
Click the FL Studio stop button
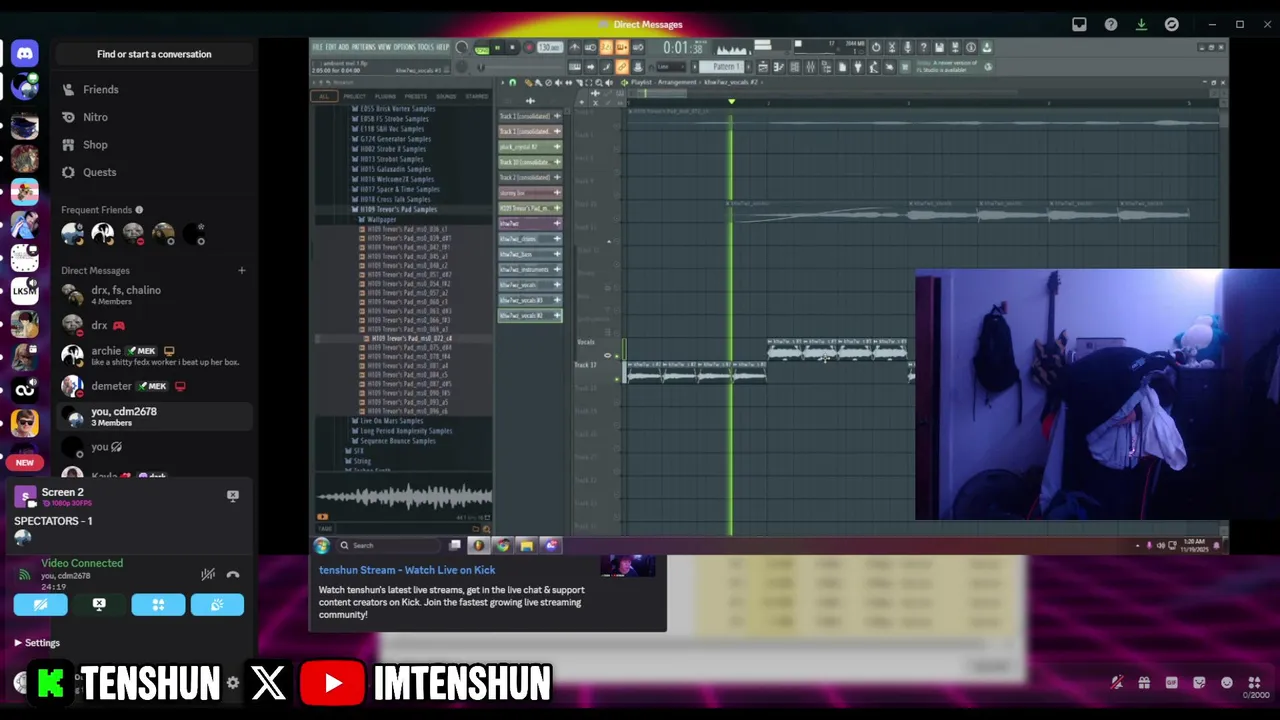coord(512,47)
